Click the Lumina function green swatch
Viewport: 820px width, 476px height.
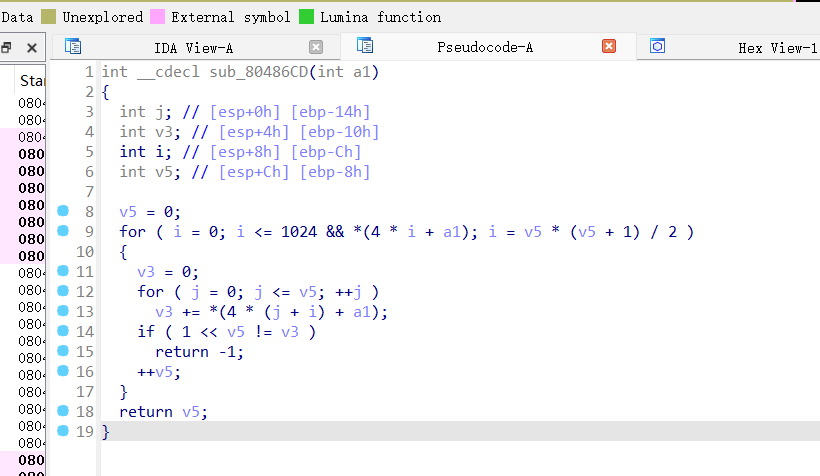(306, 17)
